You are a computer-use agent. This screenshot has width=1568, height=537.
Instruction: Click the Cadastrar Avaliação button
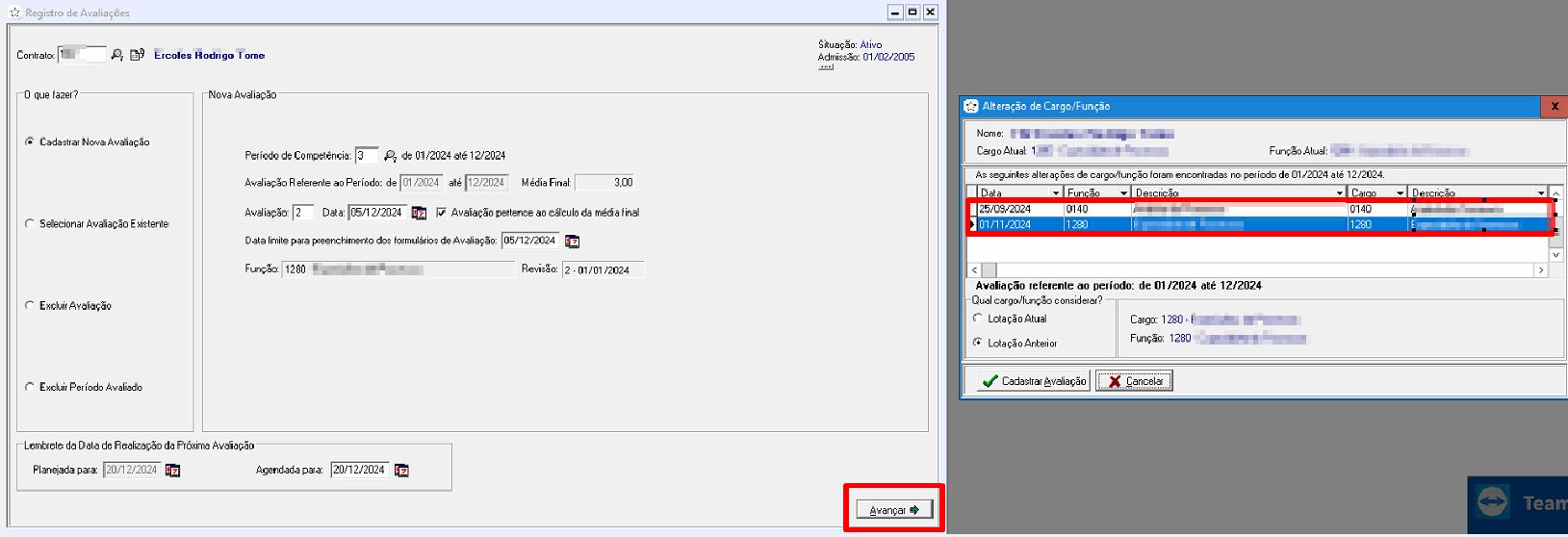coord(1034,381)
